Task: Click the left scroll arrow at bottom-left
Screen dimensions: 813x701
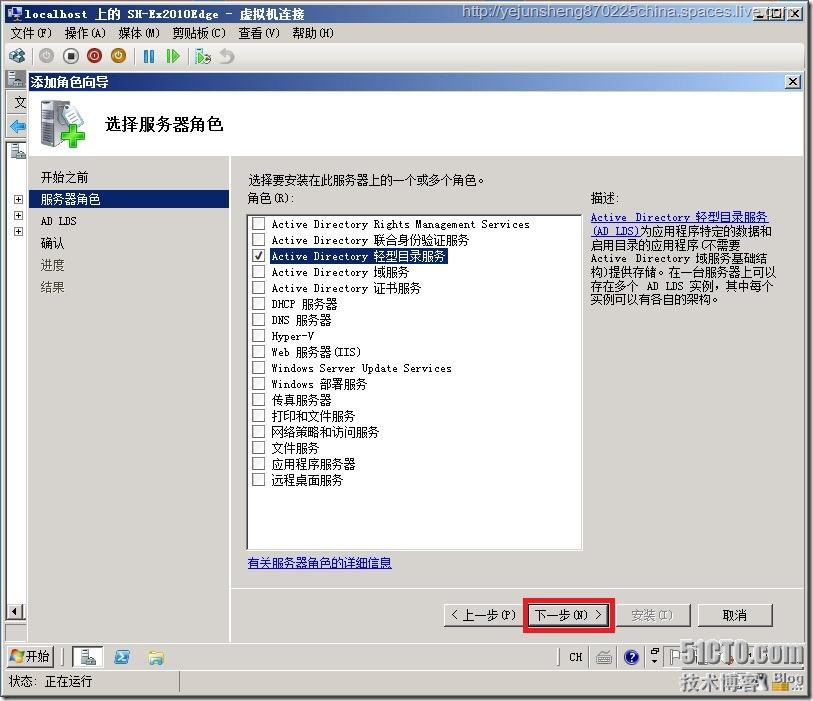Action: (x=15, y=612)
